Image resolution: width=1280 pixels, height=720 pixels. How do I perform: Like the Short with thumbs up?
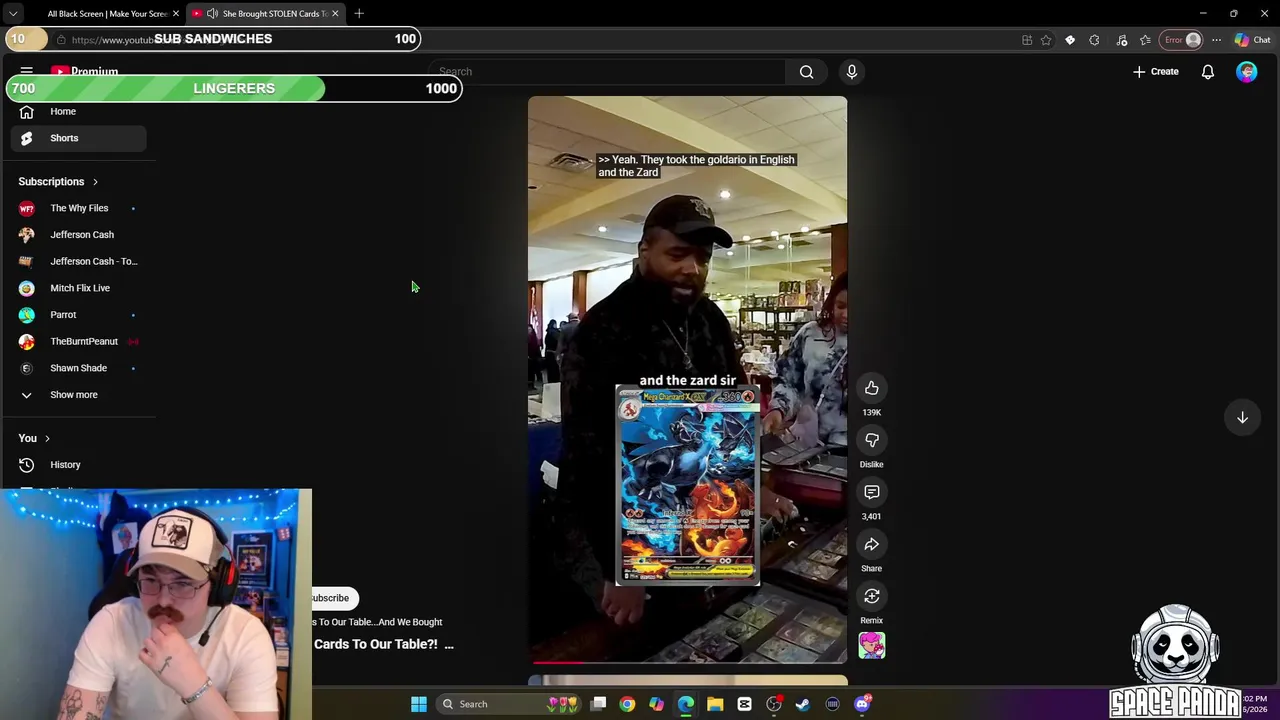click(871, 388)
